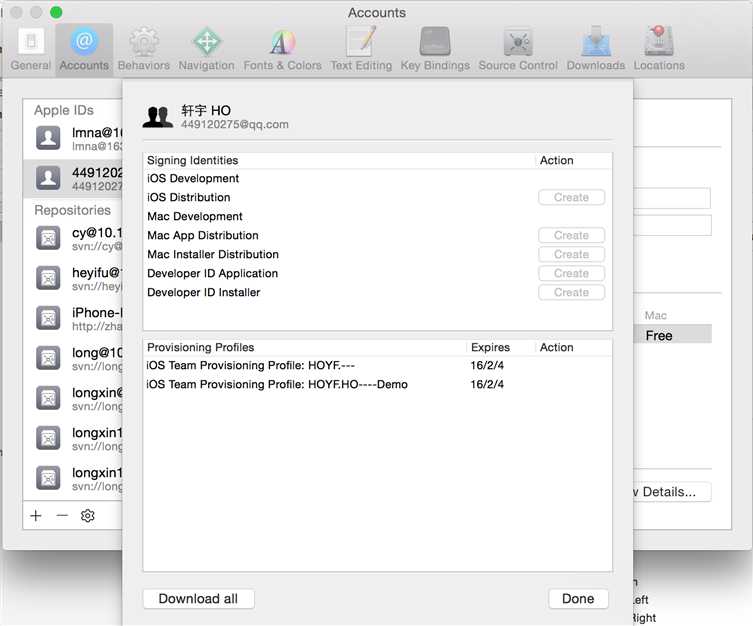The width and height of the screenshot is (753, 626).
Task: Select the 4491202 Apple ID account
Action: pos(73,179)
